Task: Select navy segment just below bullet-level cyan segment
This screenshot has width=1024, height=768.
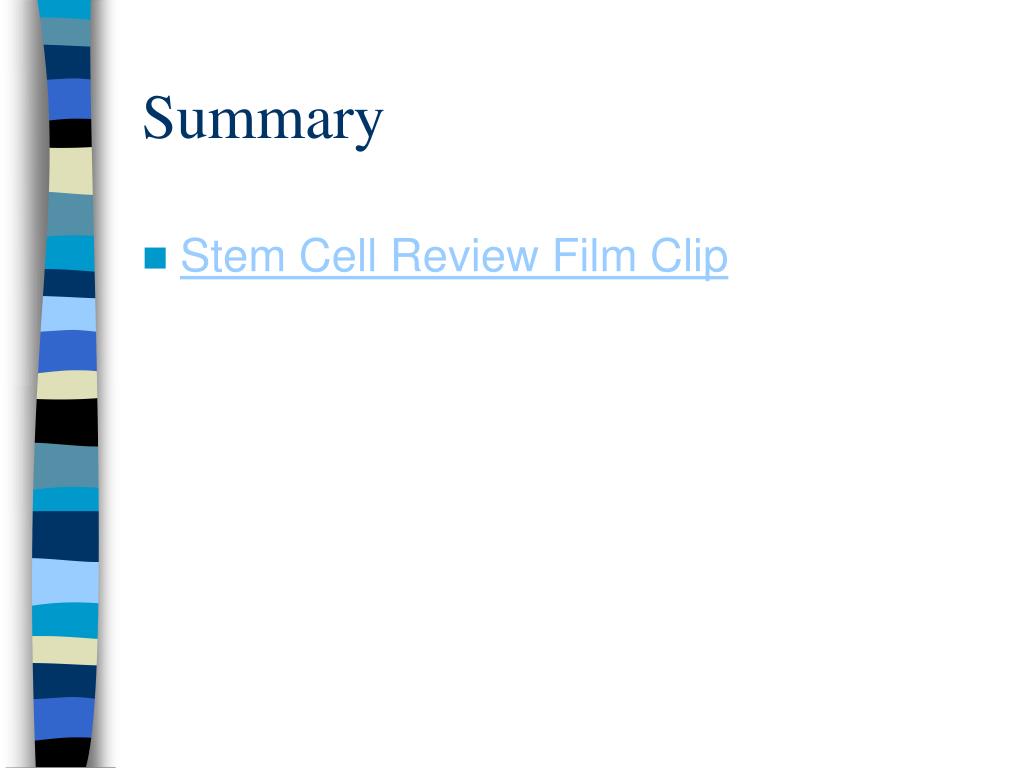Action: pyautogui.click(x=69, y=284)
